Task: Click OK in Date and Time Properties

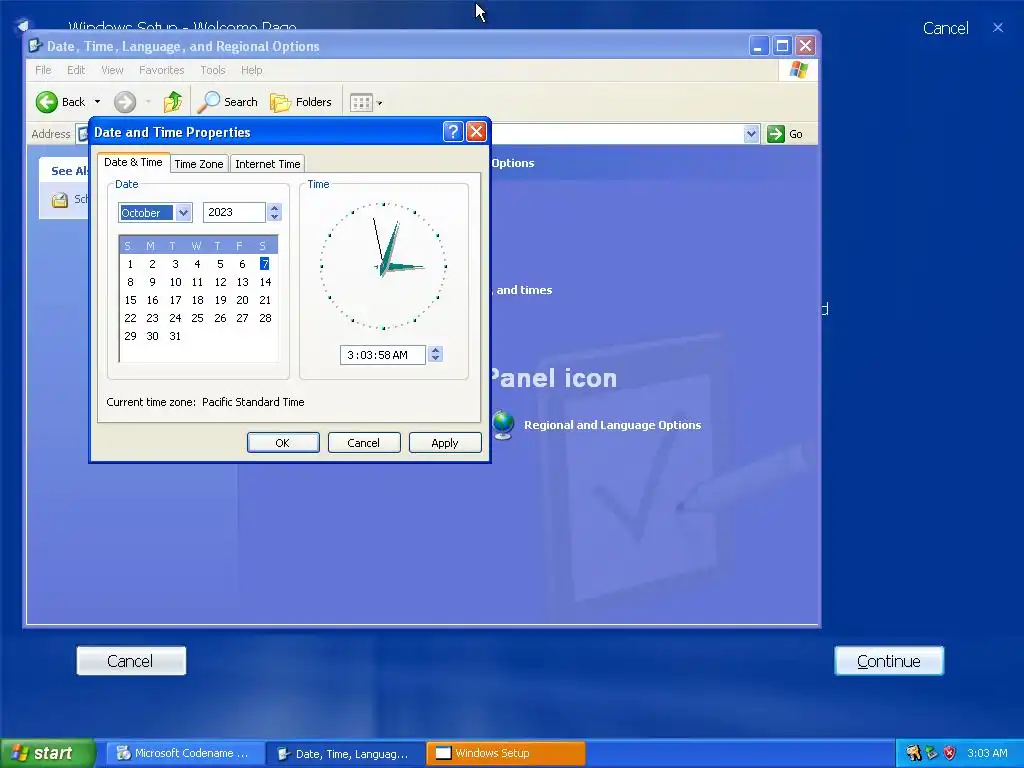Action: tap(283, 443)
